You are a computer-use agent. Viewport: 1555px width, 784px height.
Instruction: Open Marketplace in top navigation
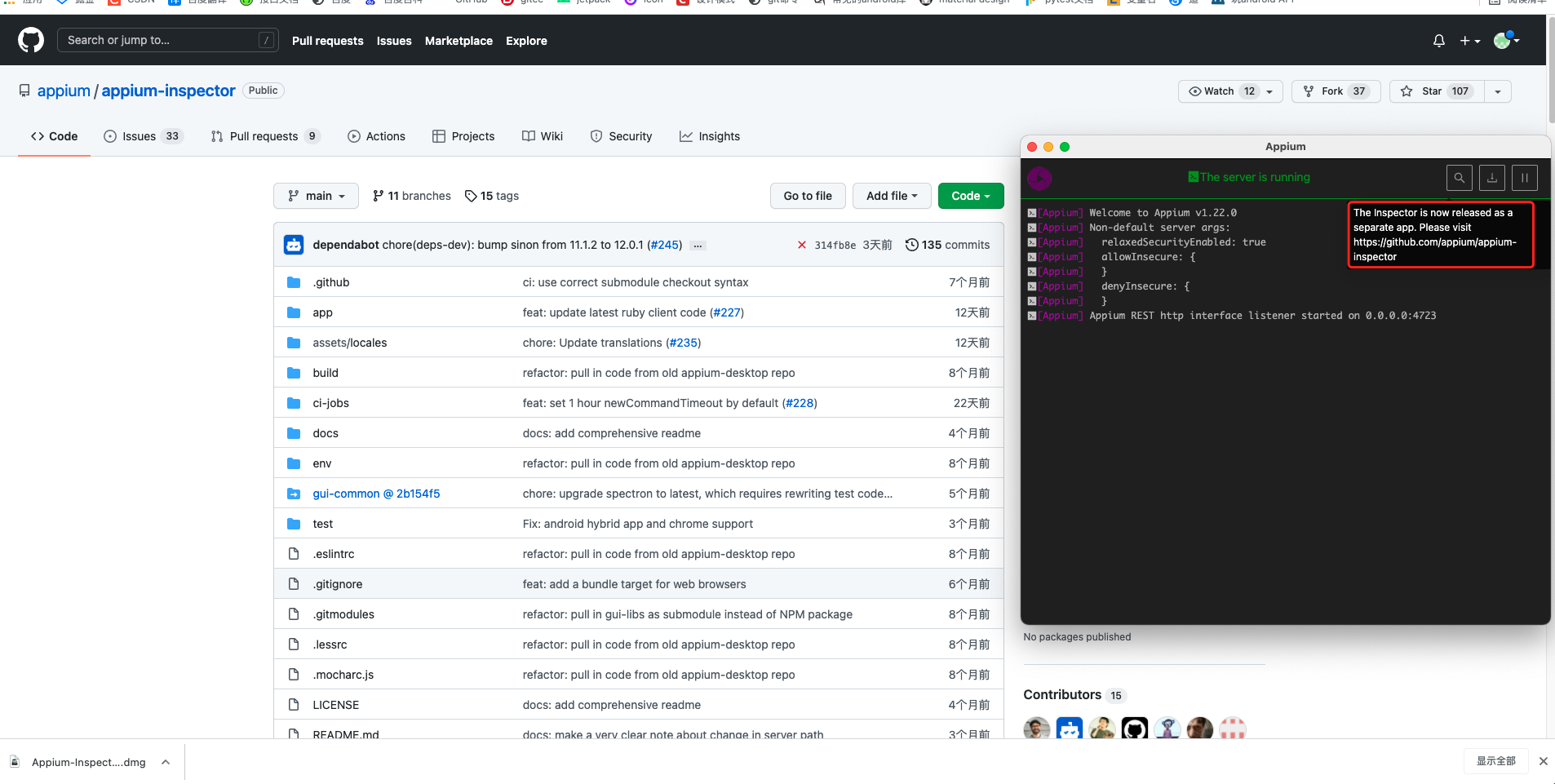click(459, 41)
